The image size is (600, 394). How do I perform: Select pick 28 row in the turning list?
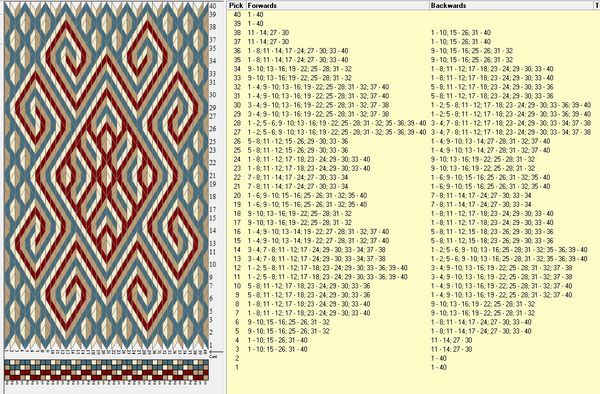[413, 123]
